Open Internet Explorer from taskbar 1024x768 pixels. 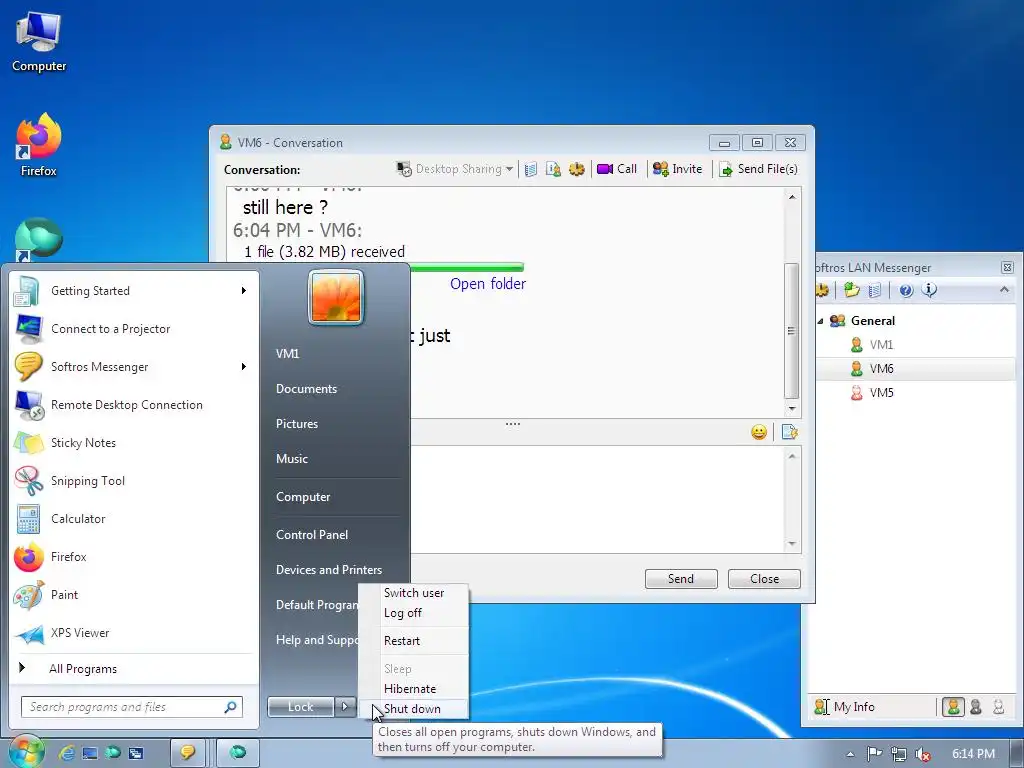pyautogui.click(x=66, y=753)
